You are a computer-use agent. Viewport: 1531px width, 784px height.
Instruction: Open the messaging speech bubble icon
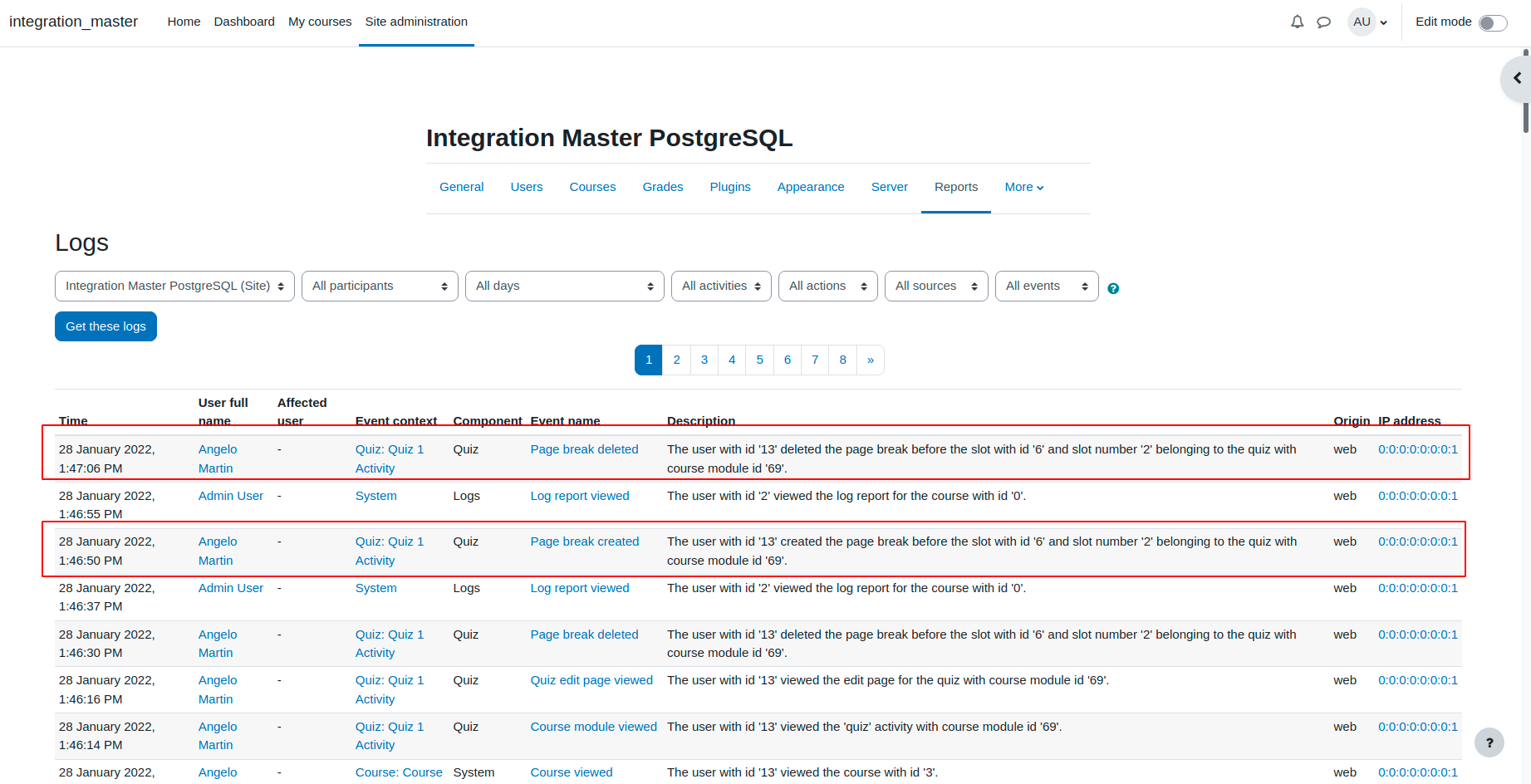click(1324, 22)
